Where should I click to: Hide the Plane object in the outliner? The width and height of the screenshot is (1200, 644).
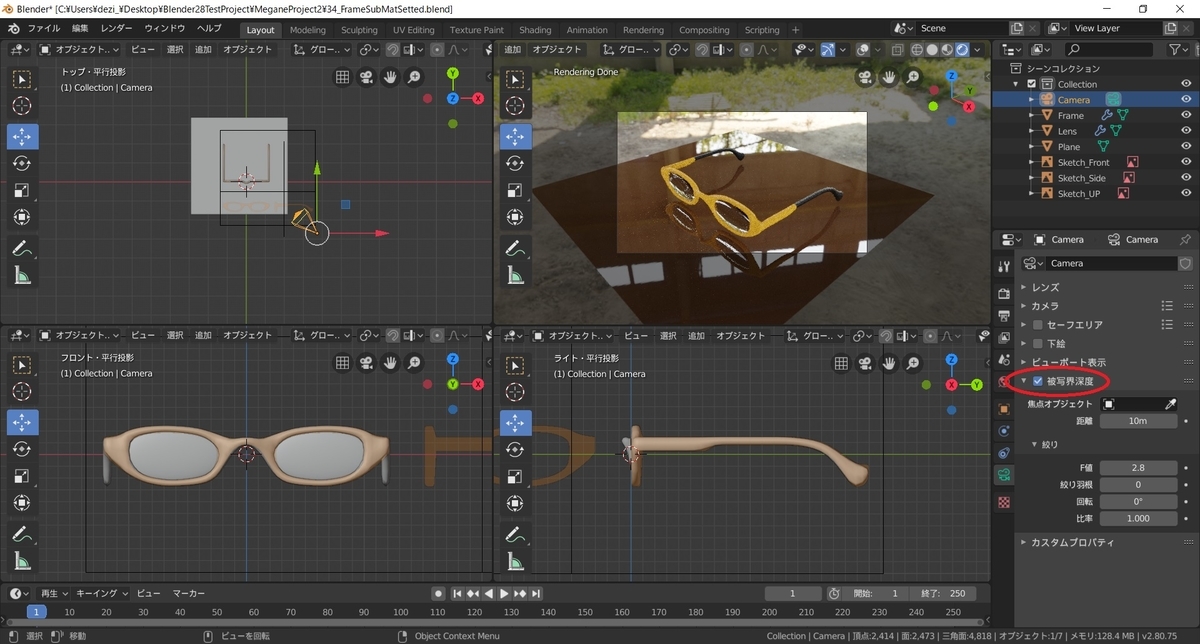pos(1186,146)
